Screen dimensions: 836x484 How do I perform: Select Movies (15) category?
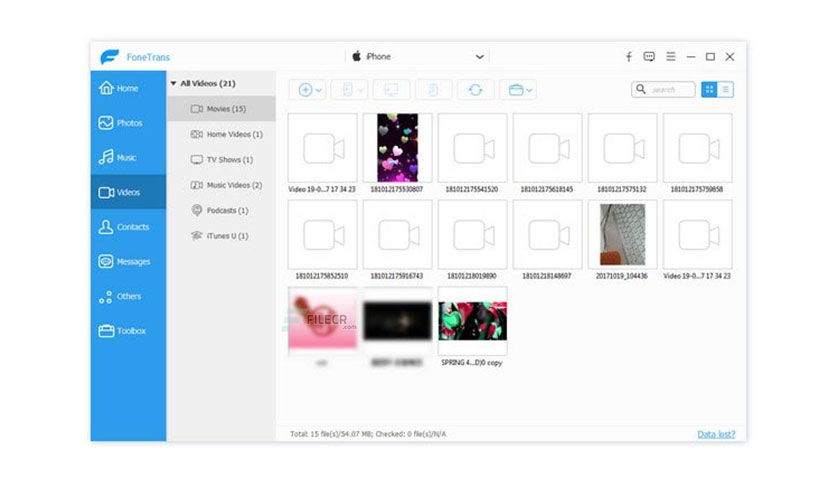[221, 109]
